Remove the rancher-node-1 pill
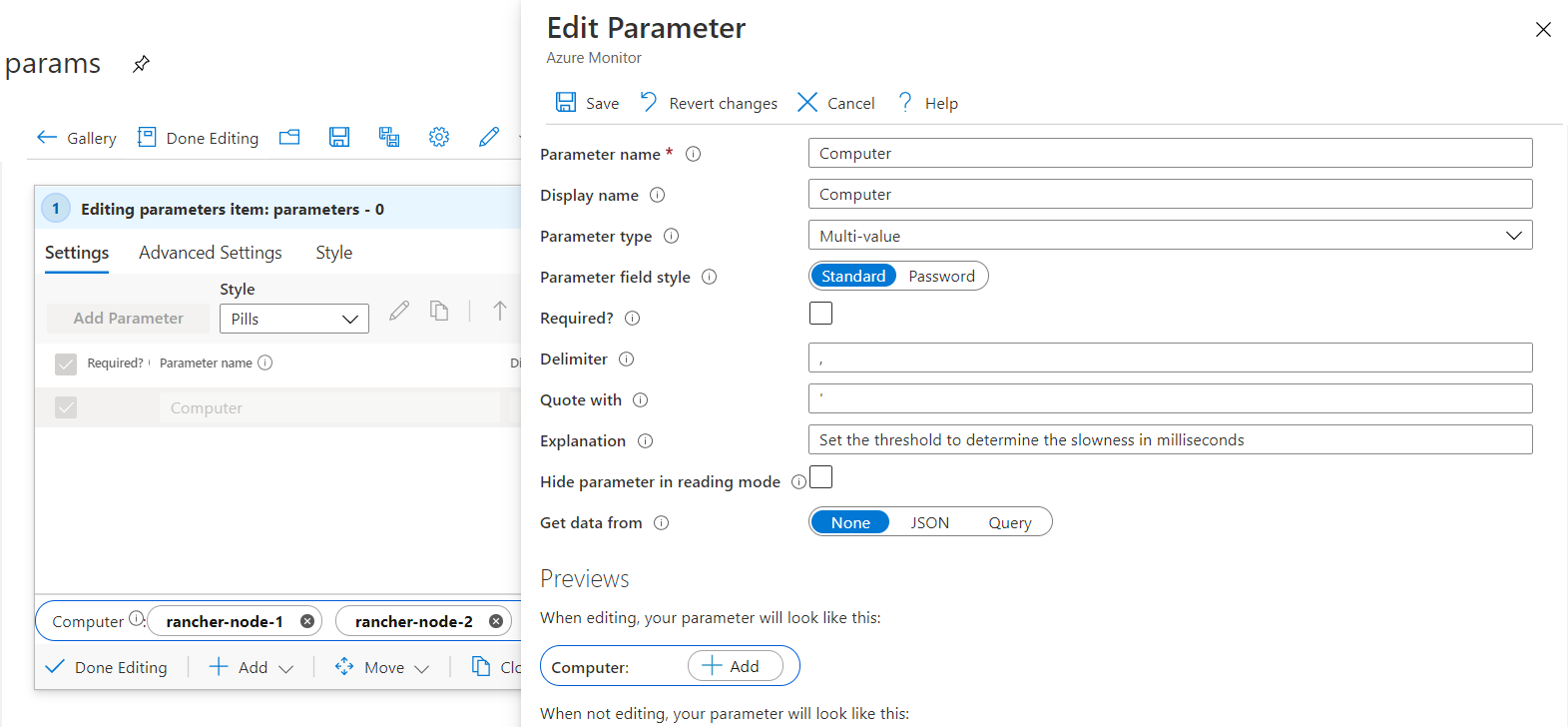The height and width of the screenshot is (727, 1568). [307, 621]
